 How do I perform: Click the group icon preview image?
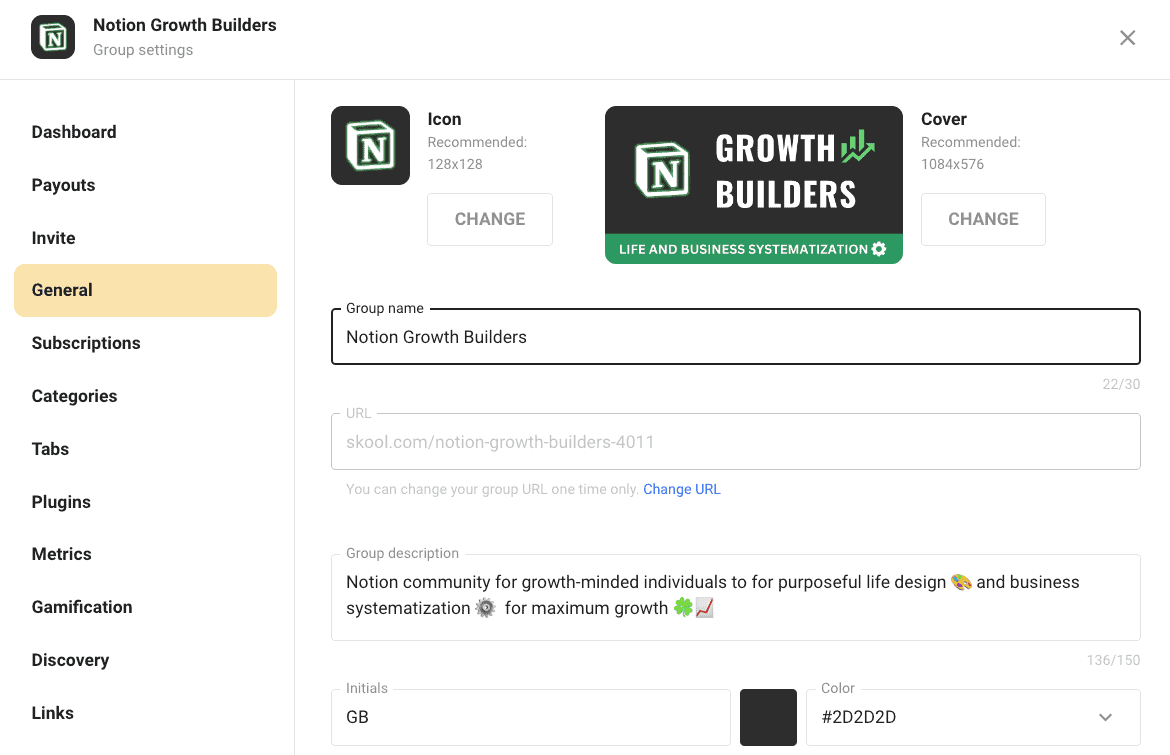[x=370, y=145]
